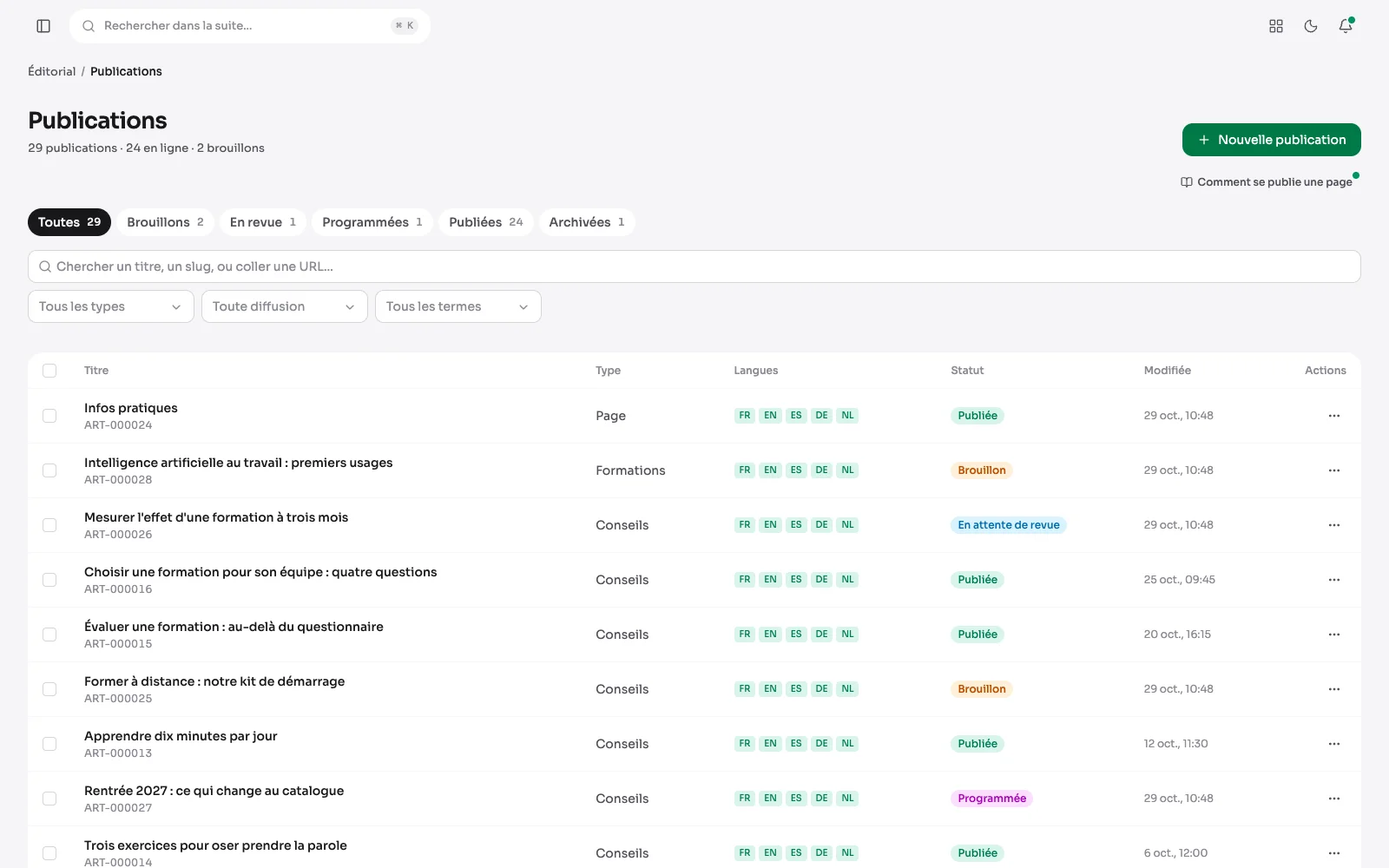This screenshot has height=868, width=1389.
Task: Click the En attente de revue status
Action: pos(1009,525)
